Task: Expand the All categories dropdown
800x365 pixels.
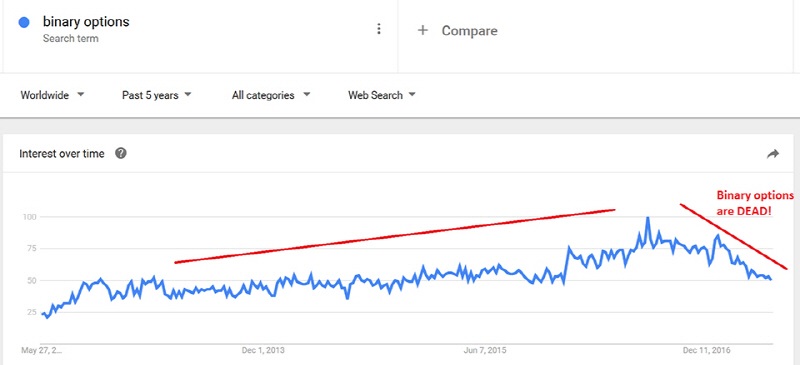Action: 271,95
